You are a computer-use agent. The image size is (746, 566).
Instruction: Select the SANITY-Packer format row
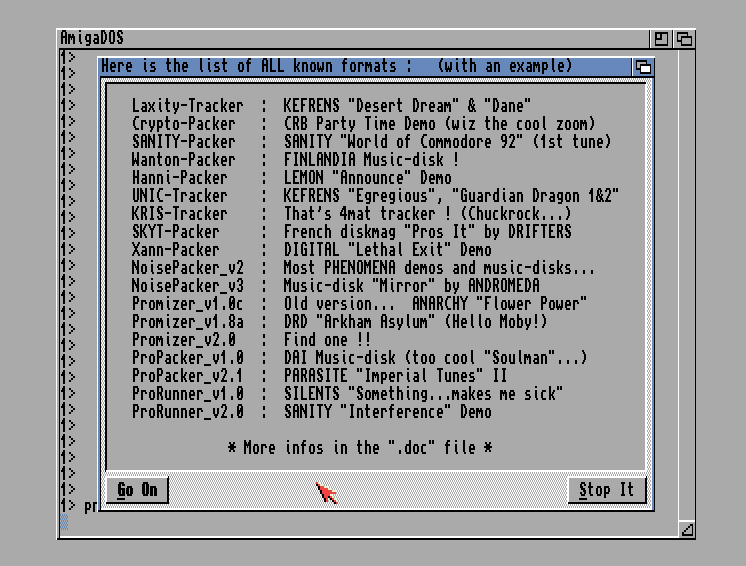click(x=371, y=142)
